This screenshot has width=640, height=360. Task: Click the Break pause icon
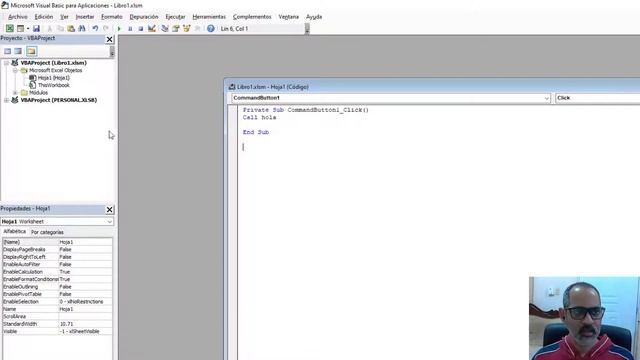[x=130, y=29]
